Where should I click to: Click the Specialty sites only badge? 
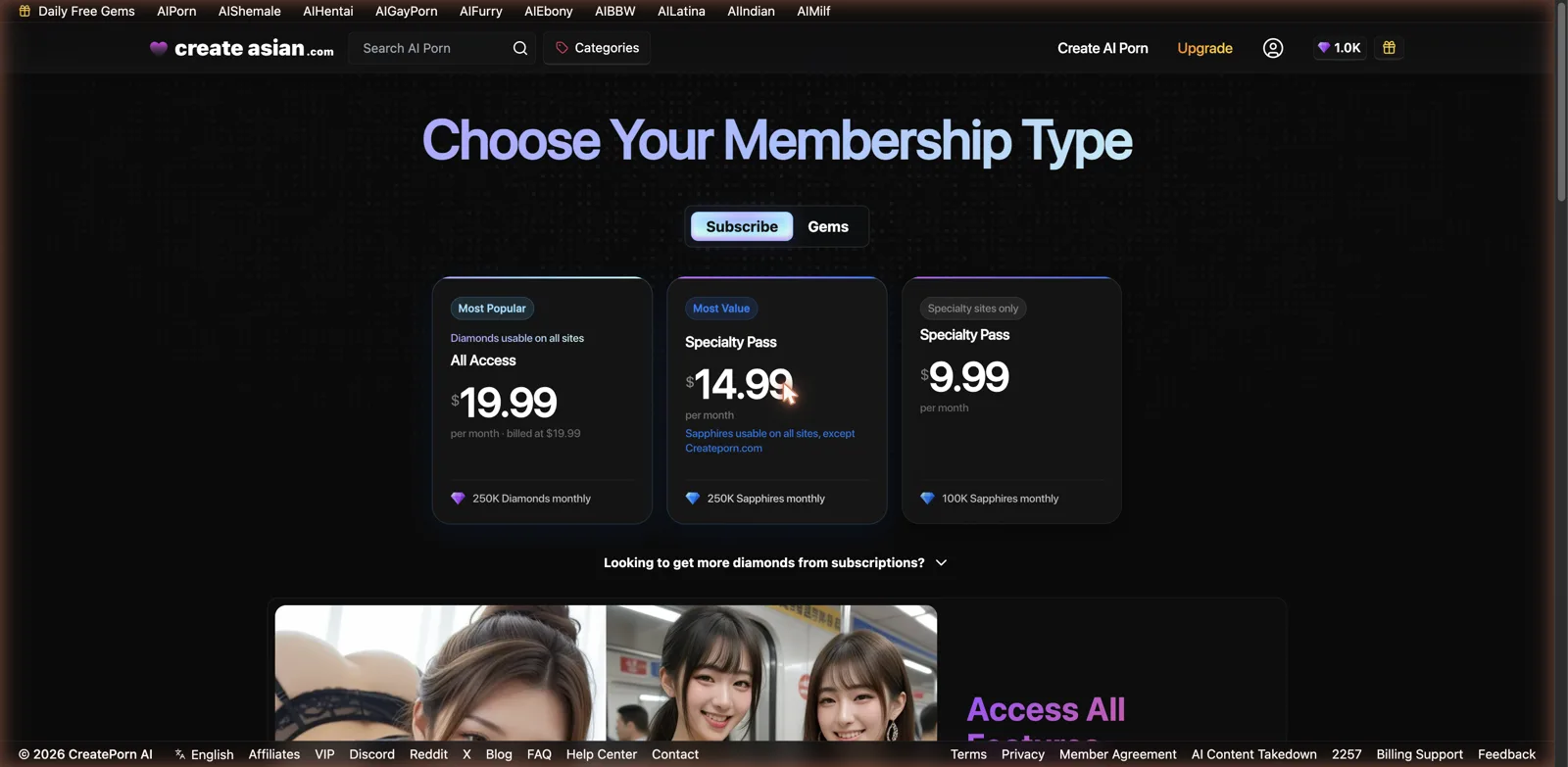point(973,309)
